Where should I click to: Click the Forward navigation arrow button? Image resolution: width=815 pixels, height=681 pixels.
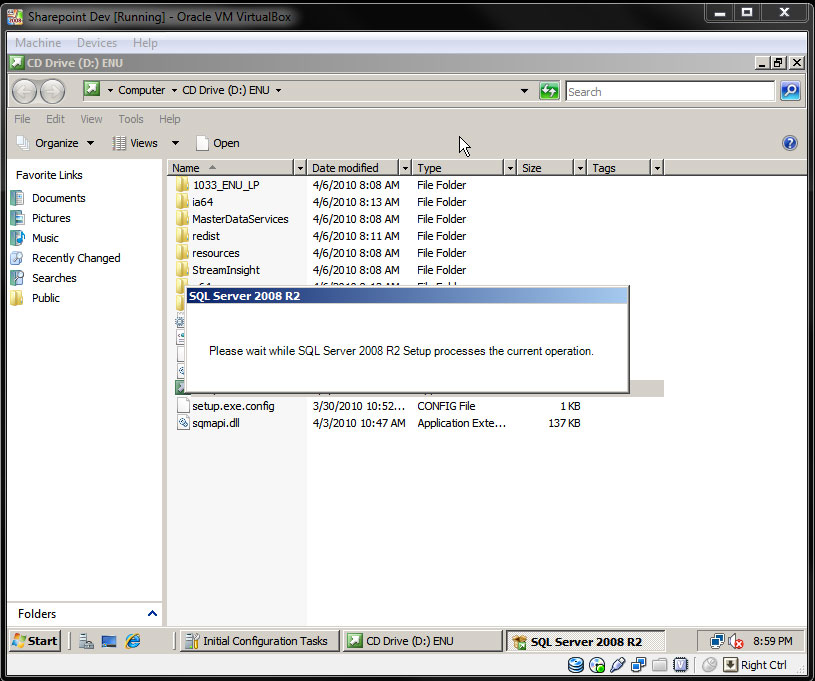point(52,92)
